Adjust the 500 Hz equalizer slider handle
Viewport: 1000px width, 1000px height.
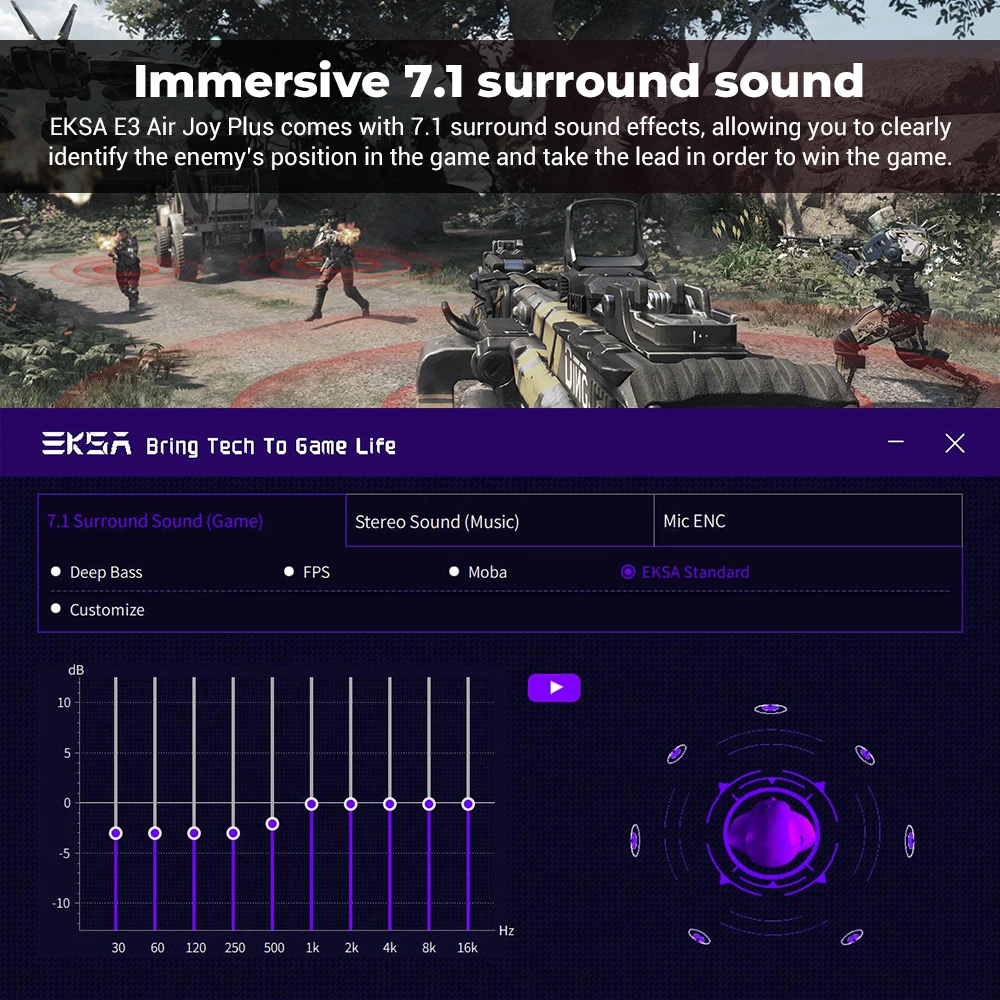(272, 824)
